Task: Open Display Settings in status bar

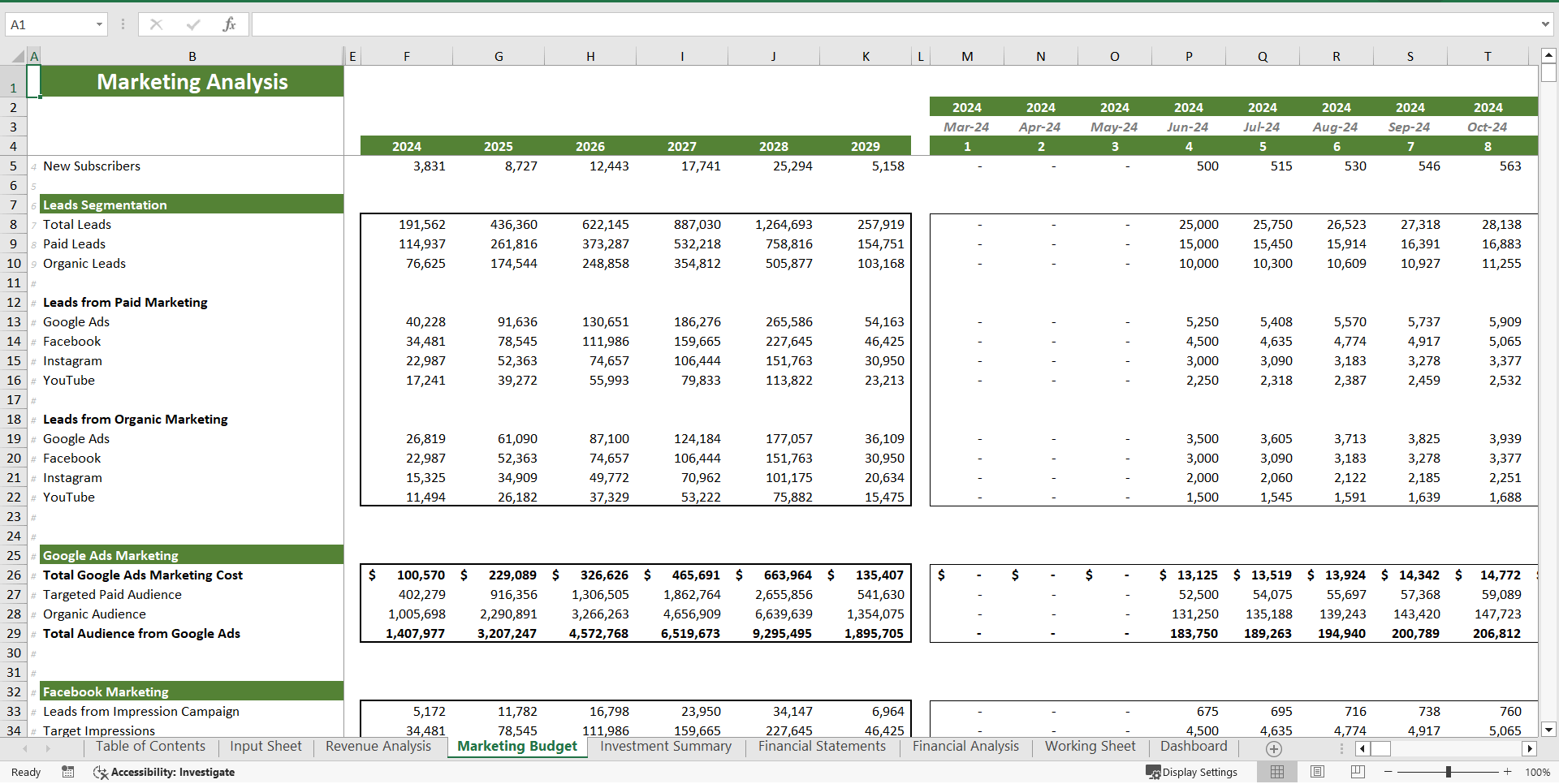Action: coord(1192,772)
